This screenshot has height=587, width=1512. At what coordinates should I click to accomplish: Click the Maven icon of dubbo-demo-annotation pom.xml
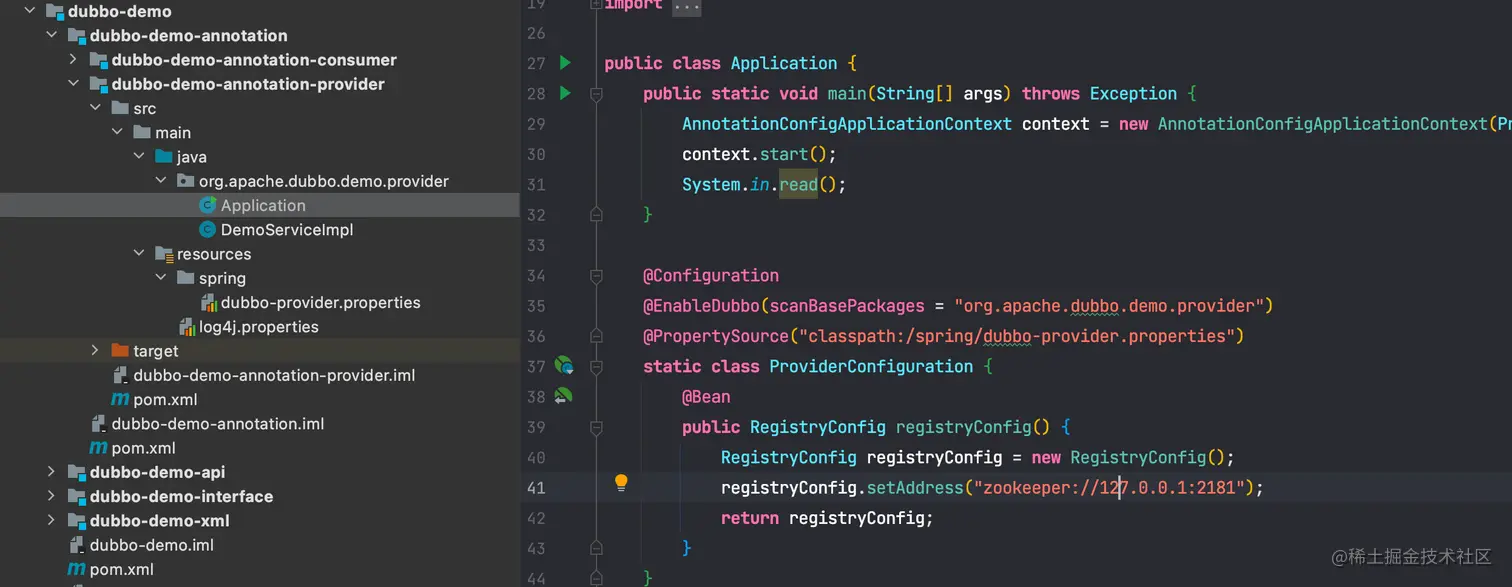click(98, 448)
